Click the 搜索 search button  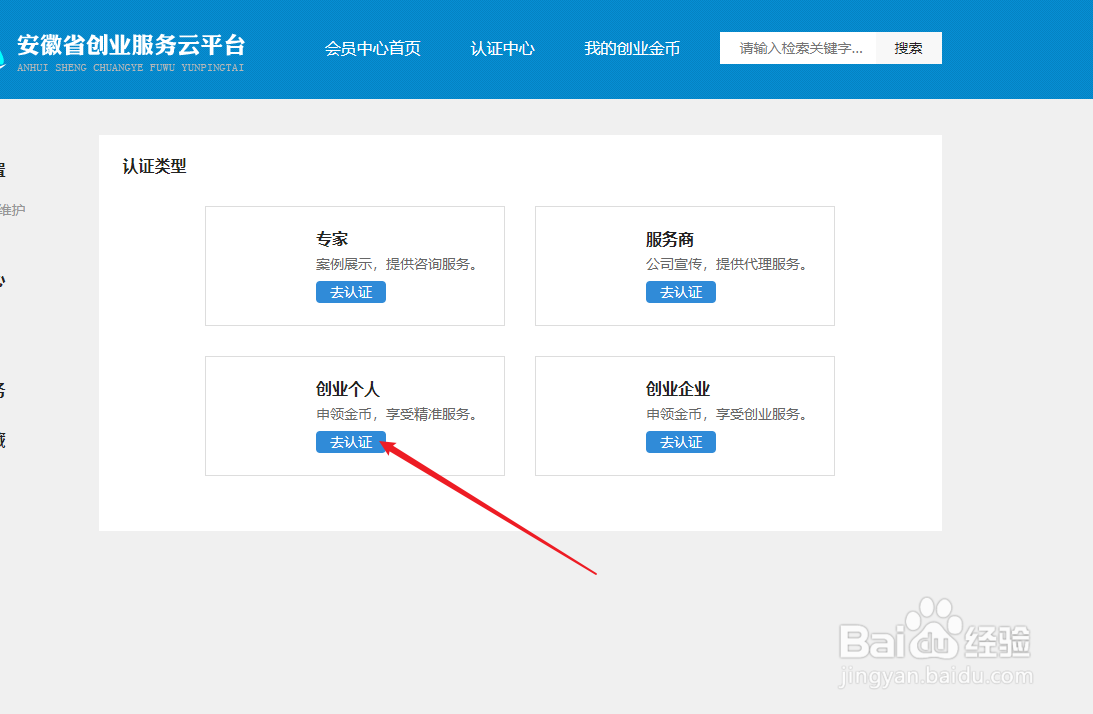point(908,48)
